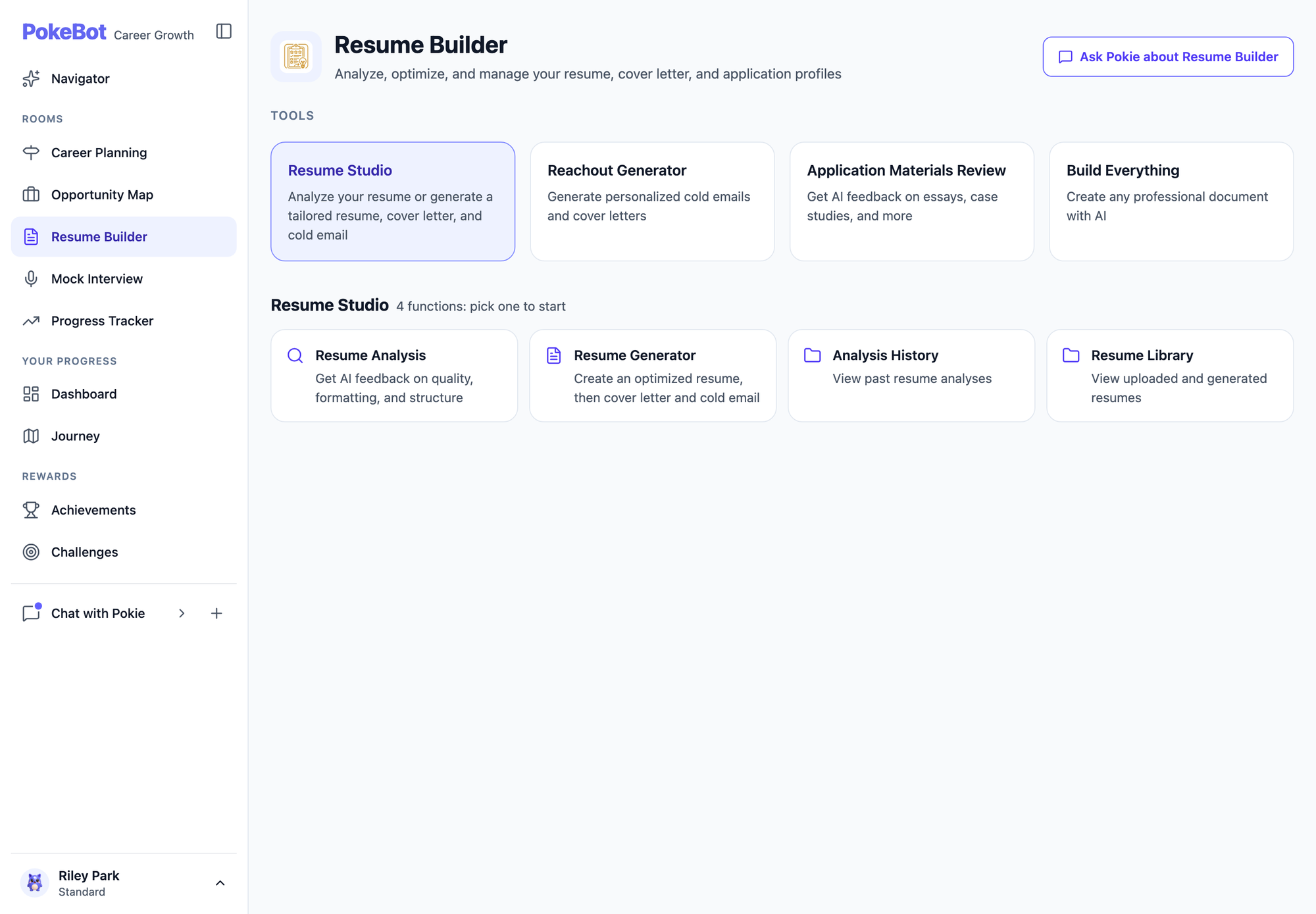Image resolution: width=1316 pixels, height=914 pixels.
Task: Select the Reachout Generator tool card
Action: pos(652,201)
